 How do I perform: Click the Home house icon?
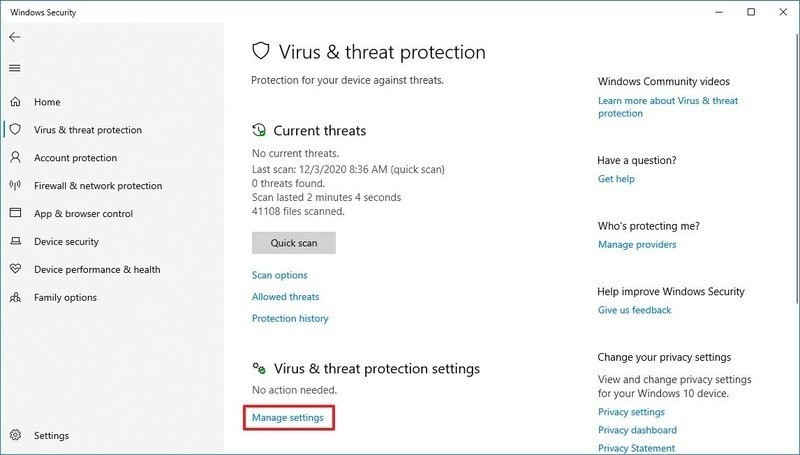[15, 102]
